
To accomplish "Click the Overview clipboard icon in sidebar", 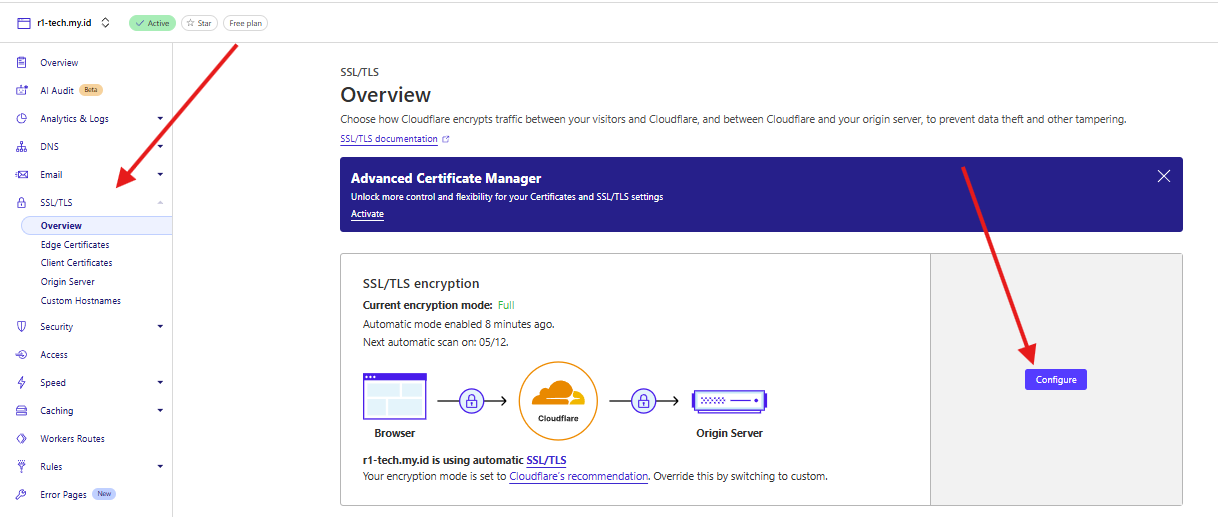I will pos(22,63).
